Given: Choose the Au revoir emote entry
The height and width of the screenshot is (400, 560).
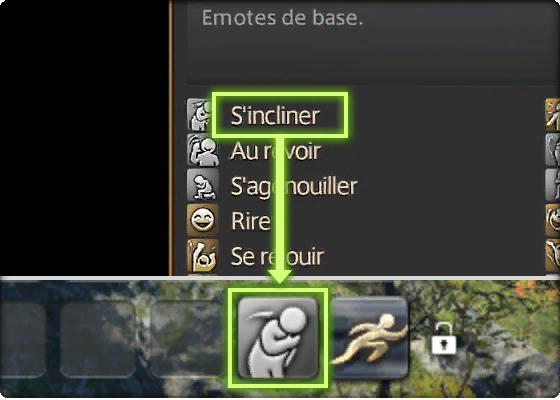Looking at the screenshot, I should point(275,151).
